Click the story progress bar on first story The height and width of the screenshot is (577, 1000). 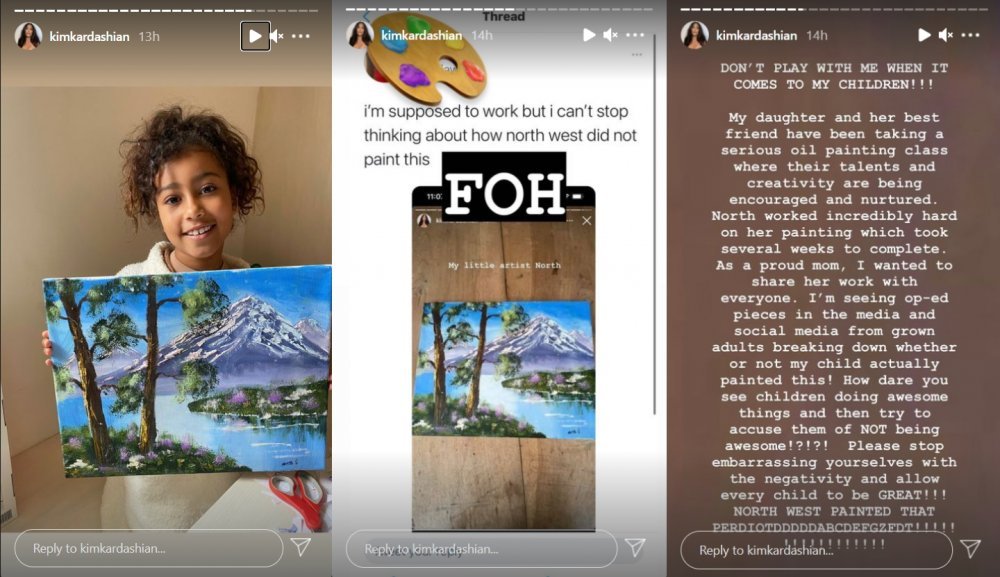166,10
